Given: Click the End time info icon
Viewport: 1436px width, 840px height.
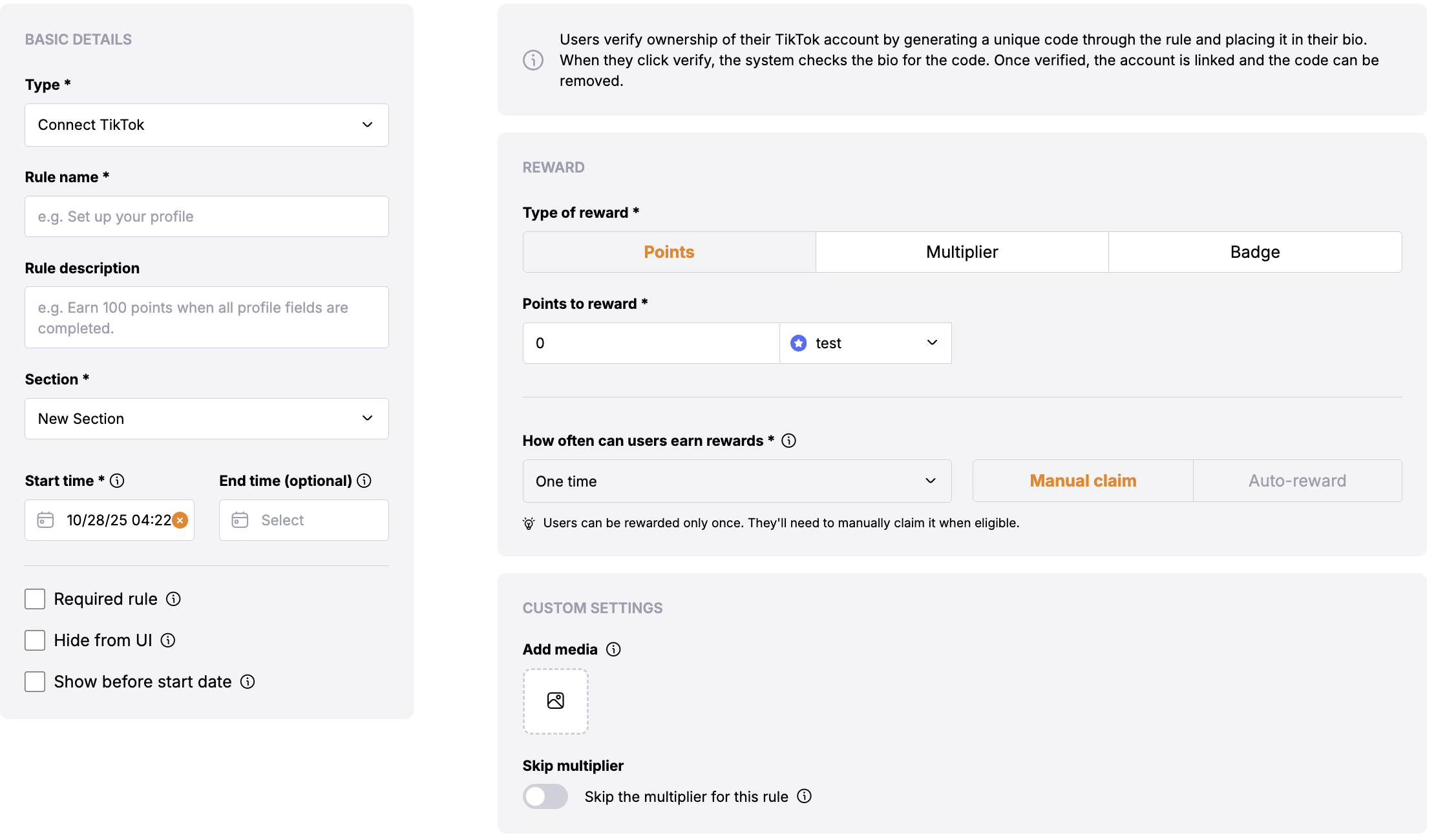Looking at the screenshot, I should [x=364, y=481].
